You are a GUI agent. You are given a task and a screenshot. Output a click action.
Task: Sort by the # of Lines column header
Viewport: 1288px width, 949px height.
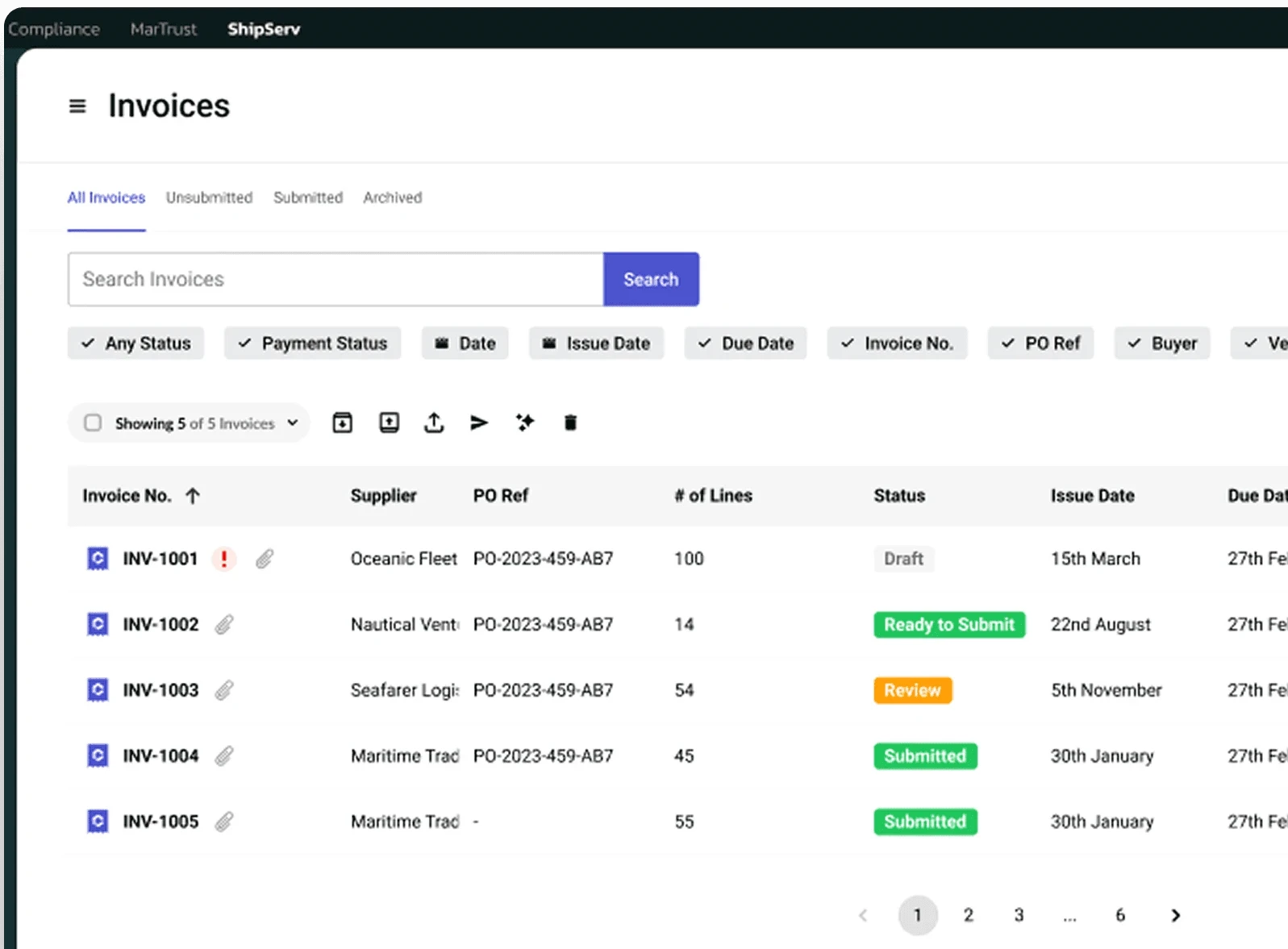click(714, 496)
